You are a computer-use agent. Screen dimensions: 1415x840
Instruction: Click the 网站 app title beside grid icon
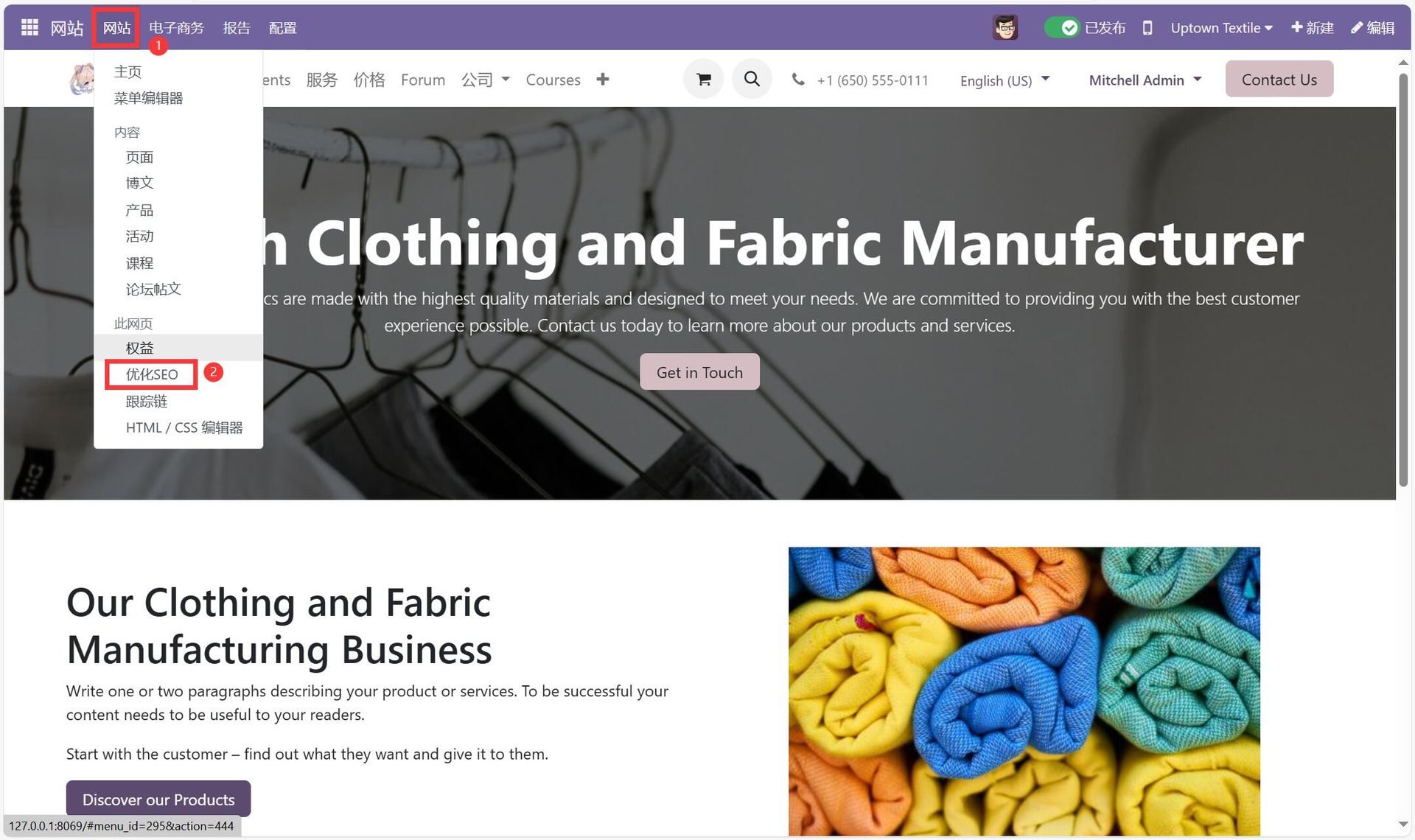67,28
